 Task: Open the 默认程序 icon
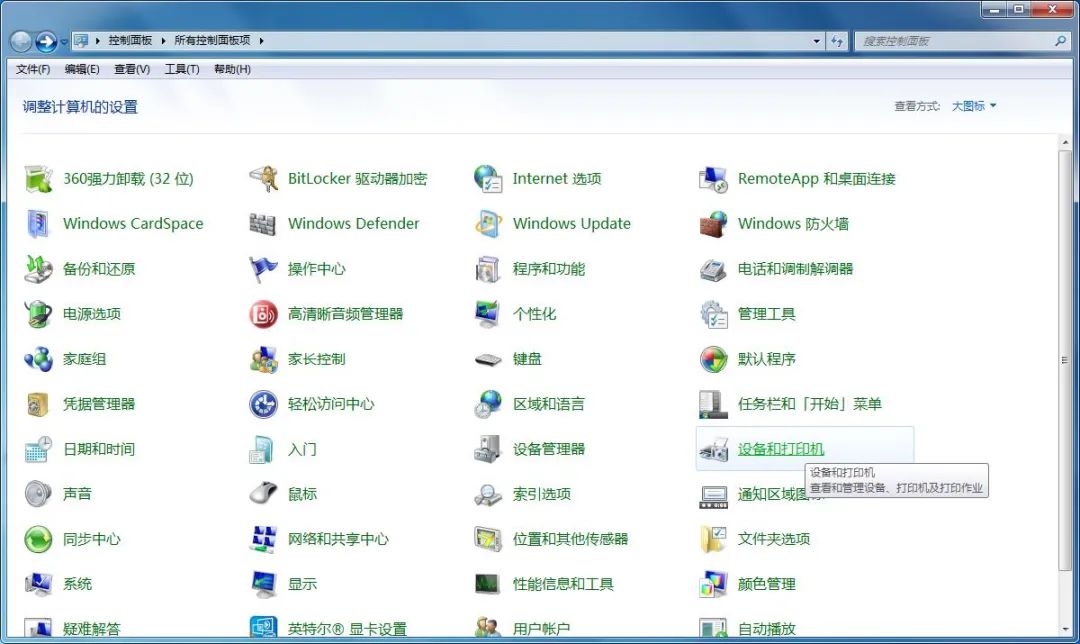[713, 359]
